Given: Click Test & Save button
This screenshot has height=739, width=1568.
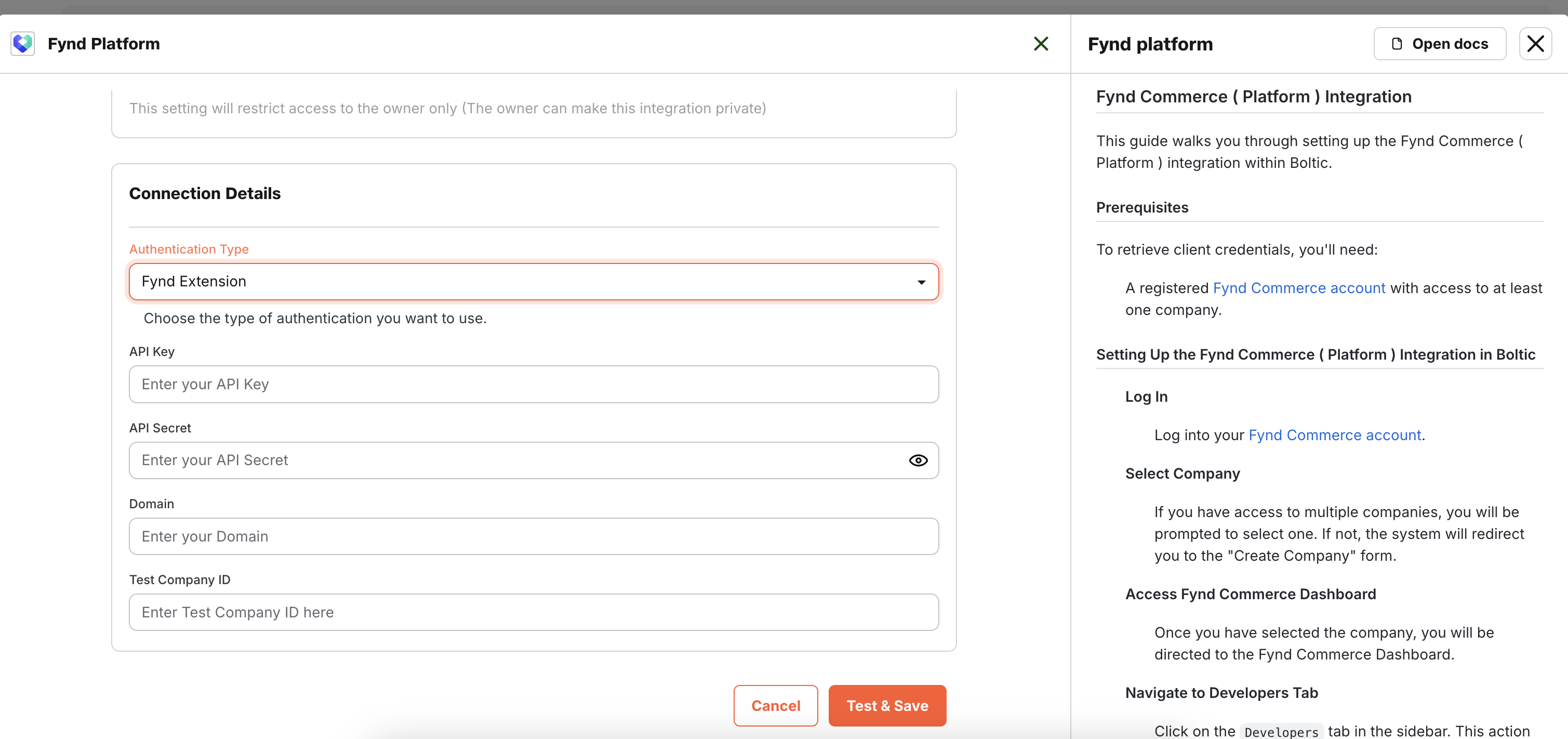Looking at the screenshot, I should pos(887,706).
